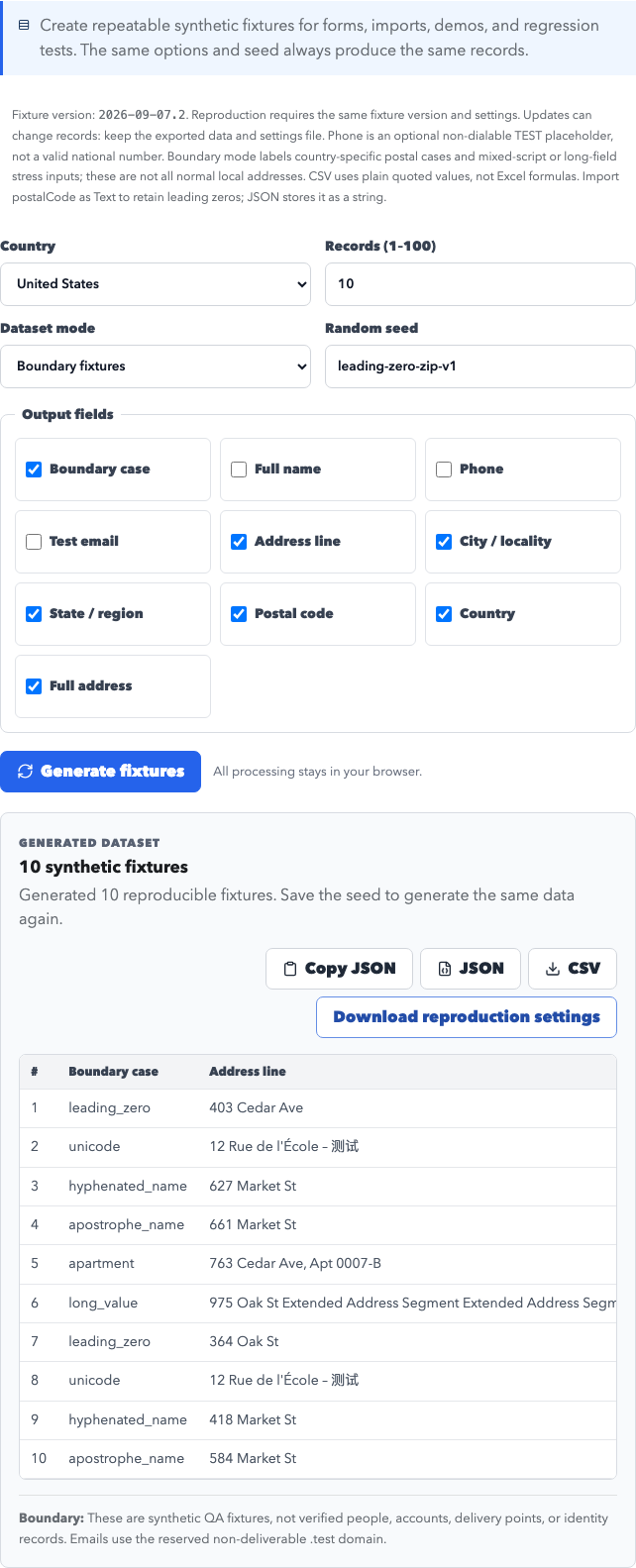Click the file icon on JSON download
The width and height of the screenshot is (636, 1568).
[x=445, y=969]
